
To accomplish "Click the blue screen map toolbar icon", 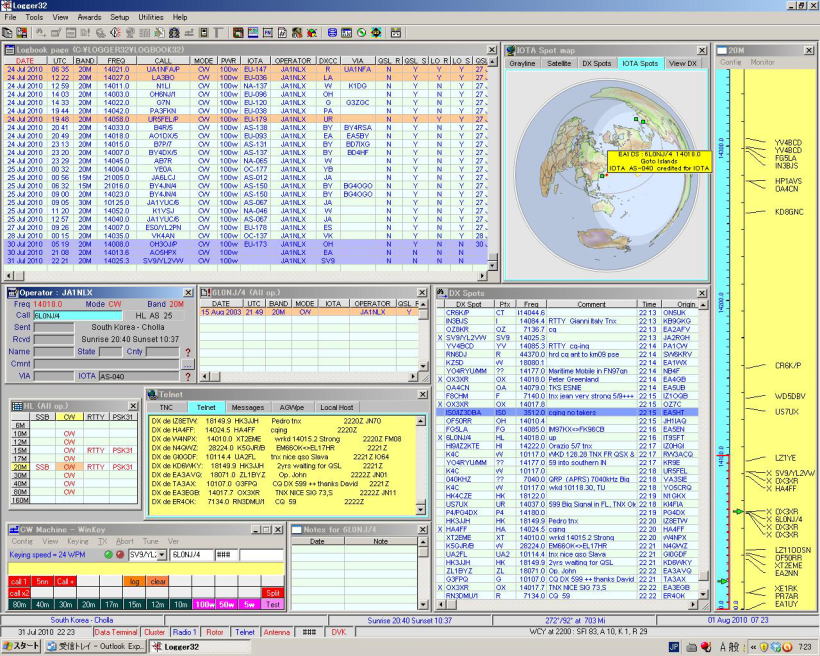I will click(253, 33).
